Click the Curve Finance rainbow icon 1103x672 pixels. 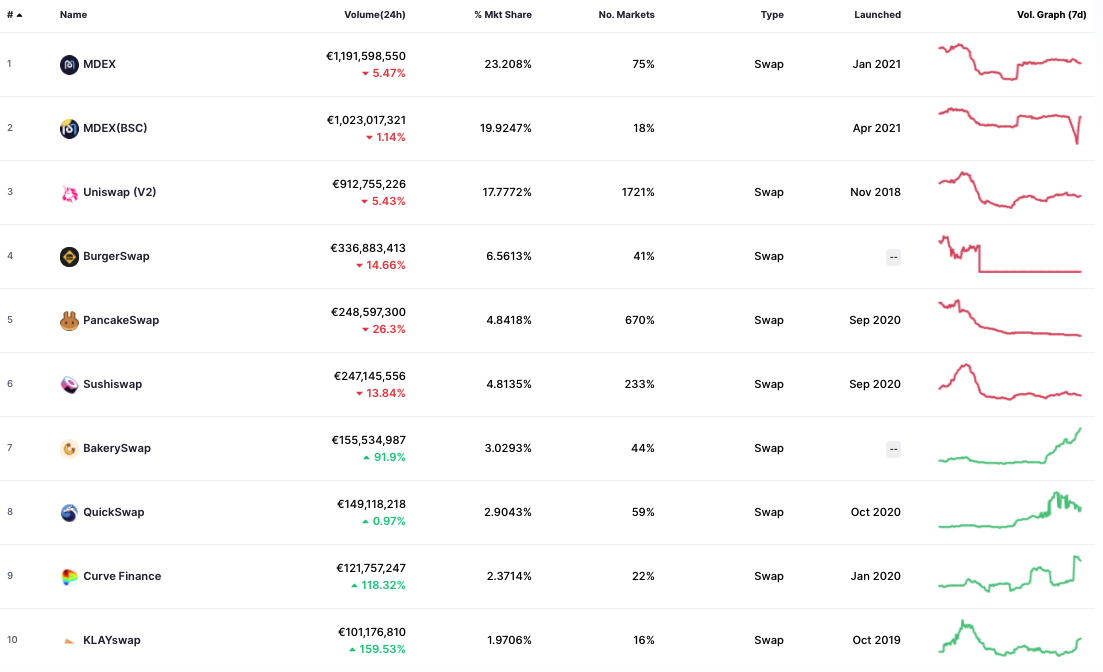click(x=69, y=577)
